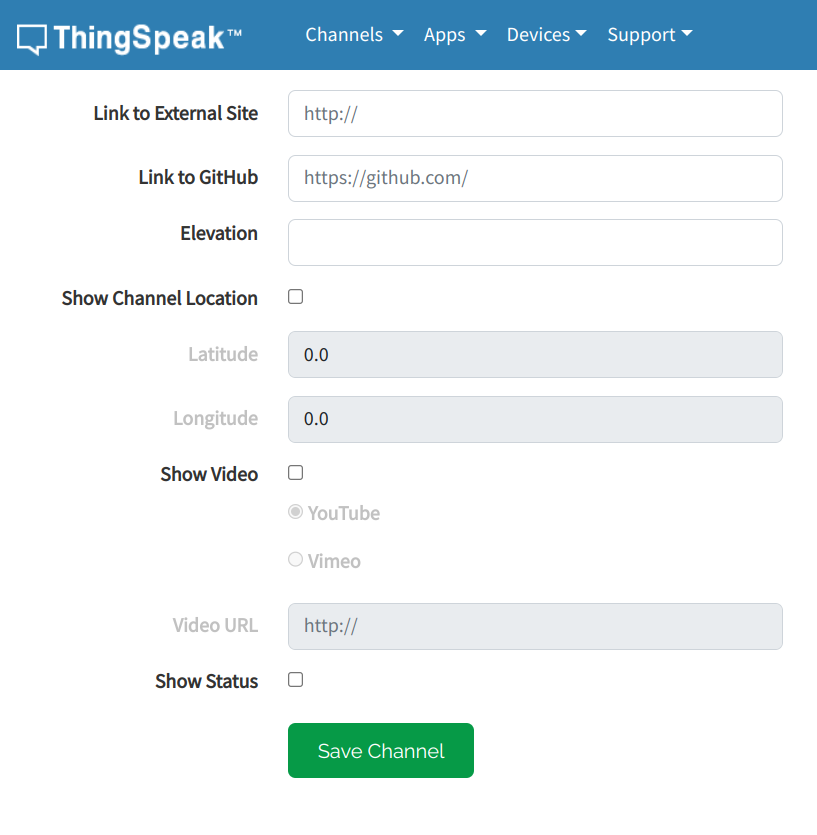Check the Show Status checkbox
The width and height of the screenshot is (817, 835).
pos(296,680)
